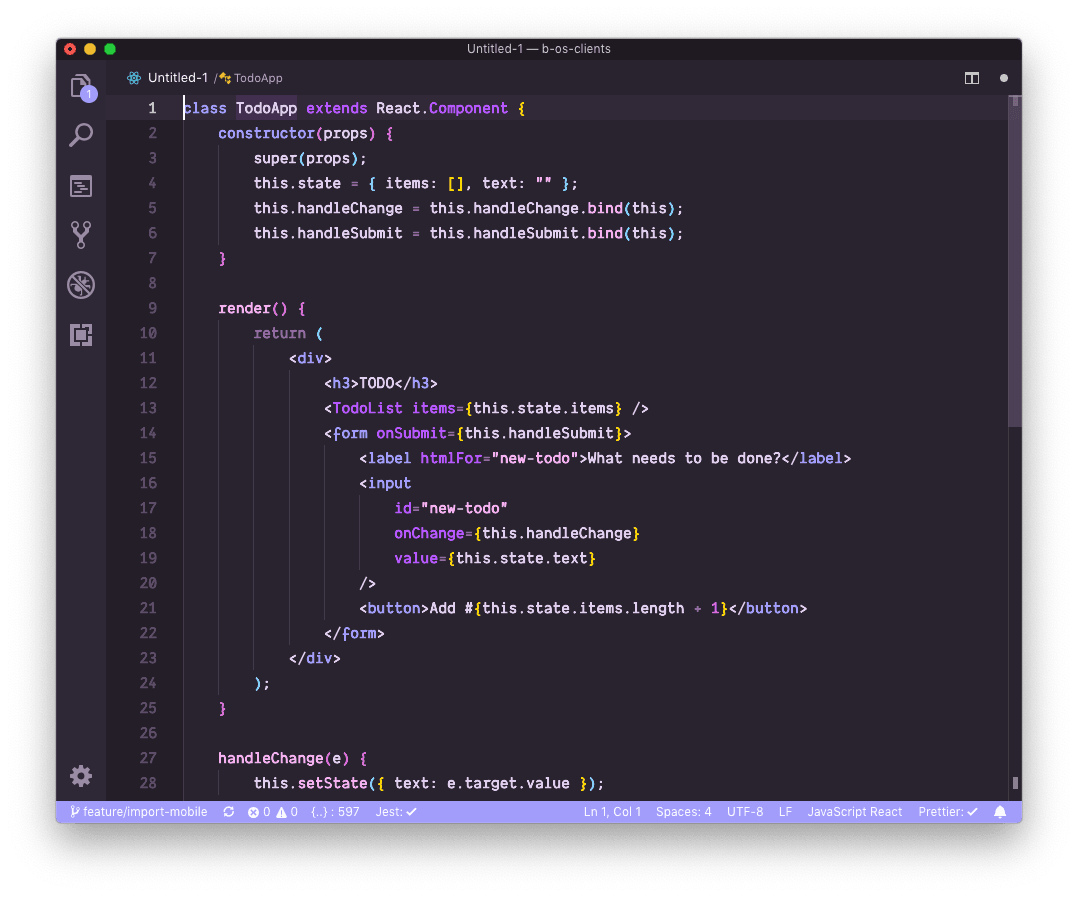Change indentation via Spaces: 4
The height and width of the screenshot is (897, 1078).
click(x=683, y=812)
